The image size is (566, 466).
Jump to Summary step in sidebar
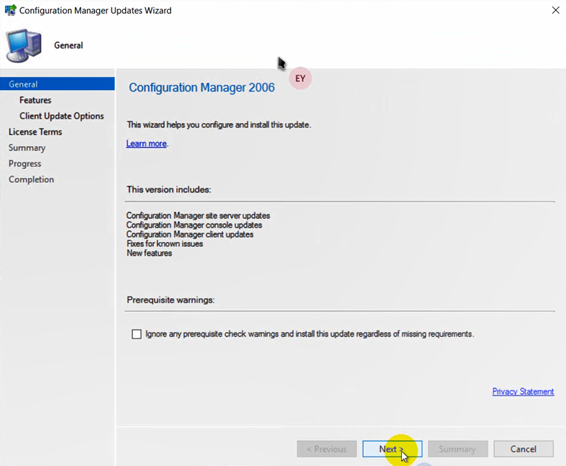pyautogui.click(x=27, y=148)
